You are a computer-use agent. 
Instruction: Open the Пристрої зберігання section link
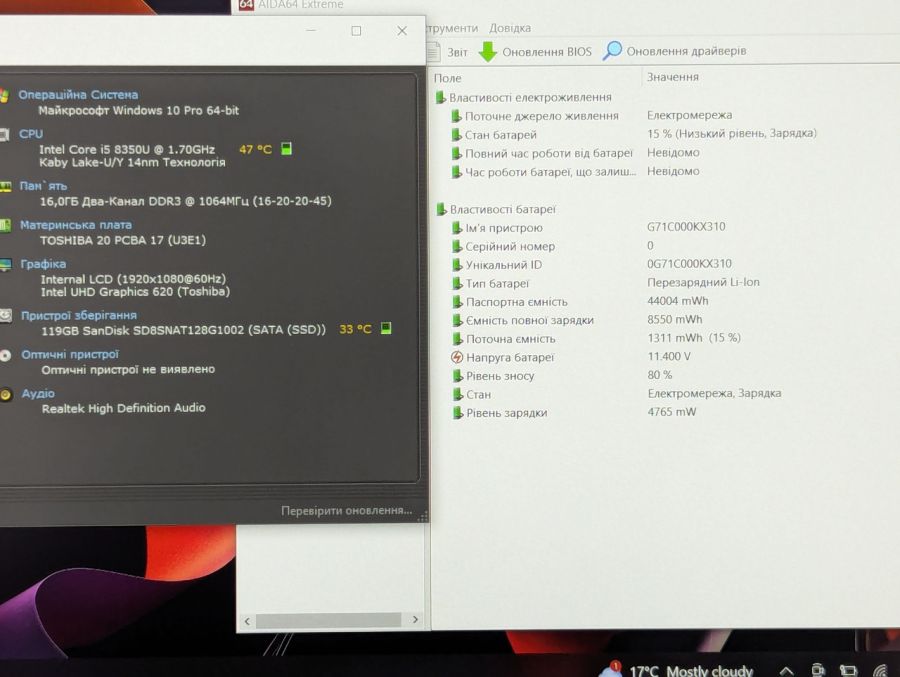(79, 315)
